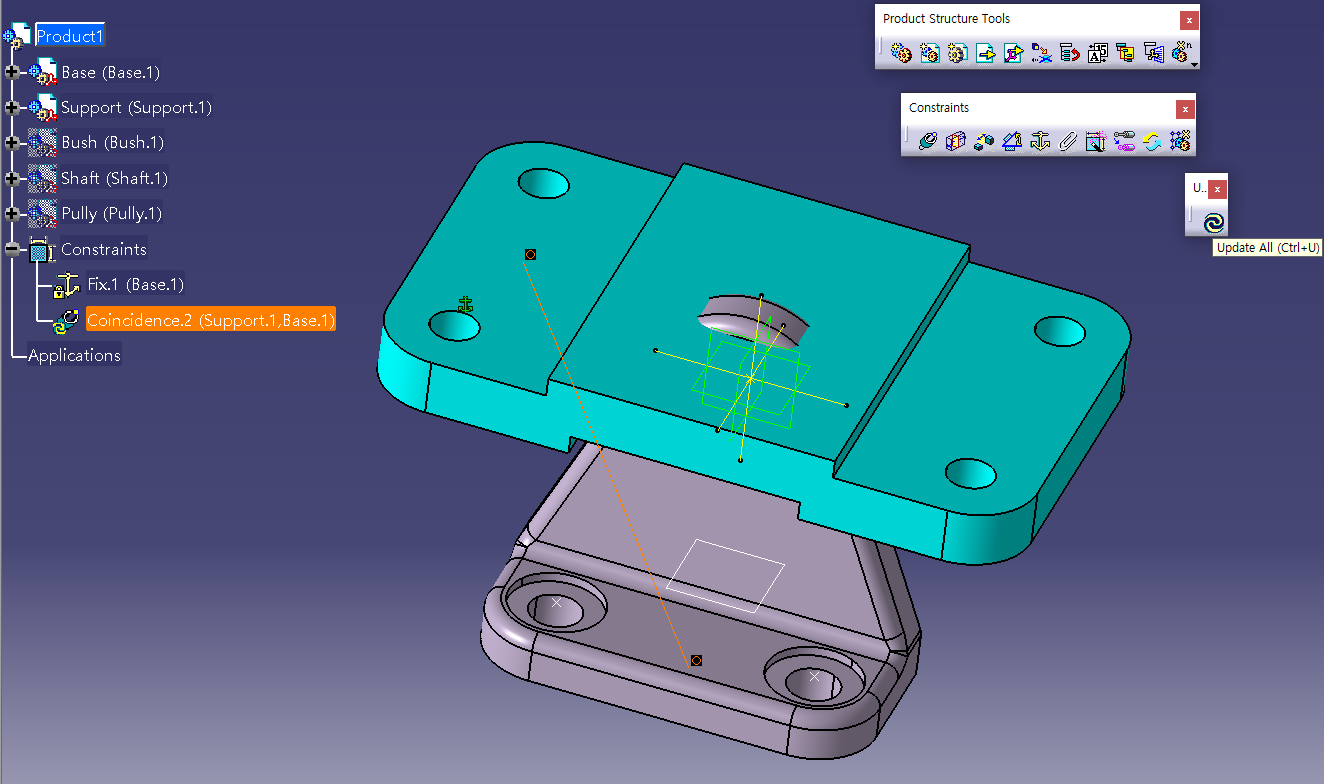Expand the Pully (Pully.1) tree node

(12, 213)
